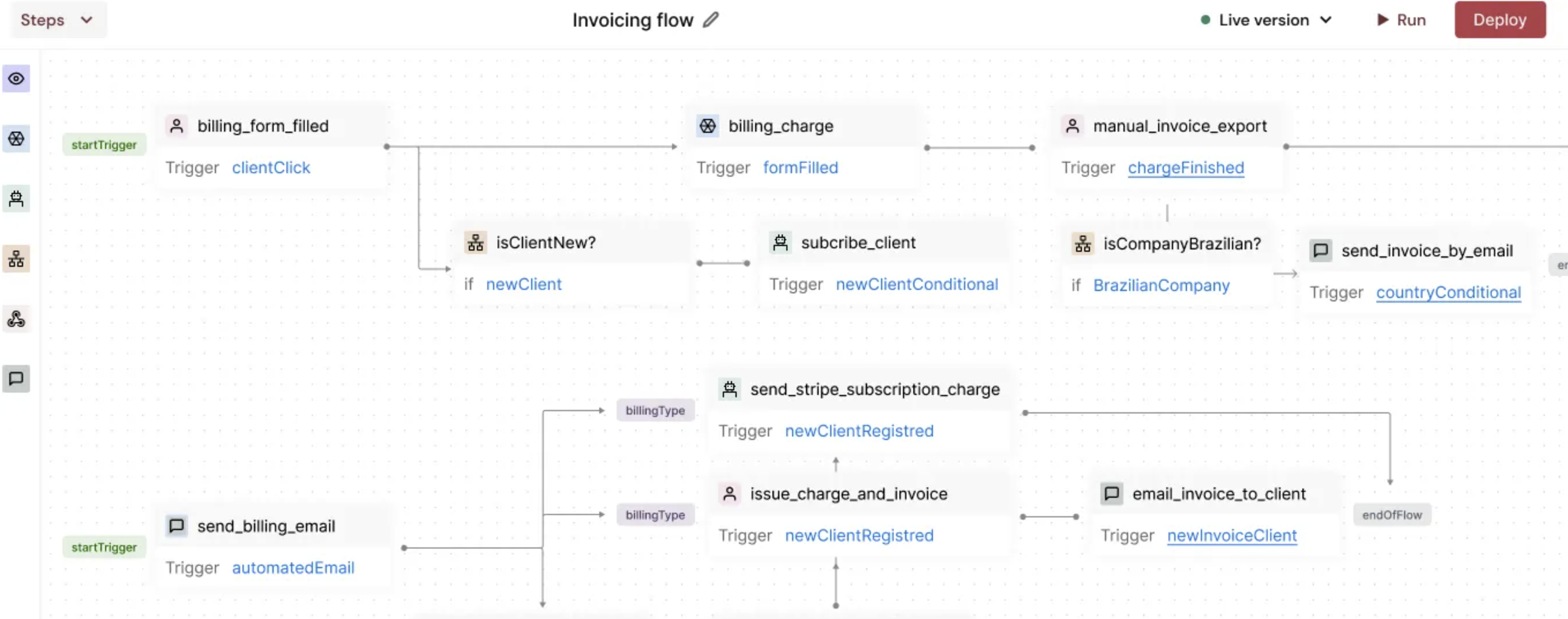This screenshot has height=619, width=1568.
Task: Select the message tool in sidebar
Action: [x=16, y=379]
